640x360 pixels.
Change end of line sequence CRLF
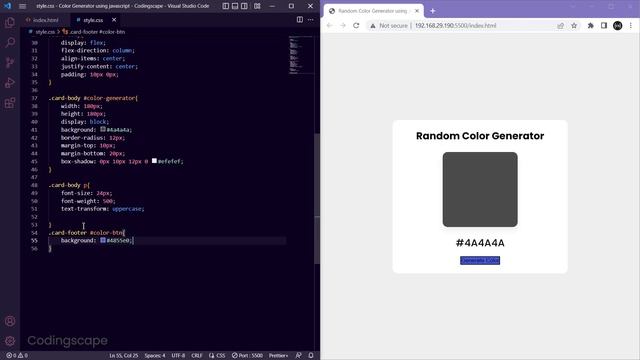click(x=197, y=356)
